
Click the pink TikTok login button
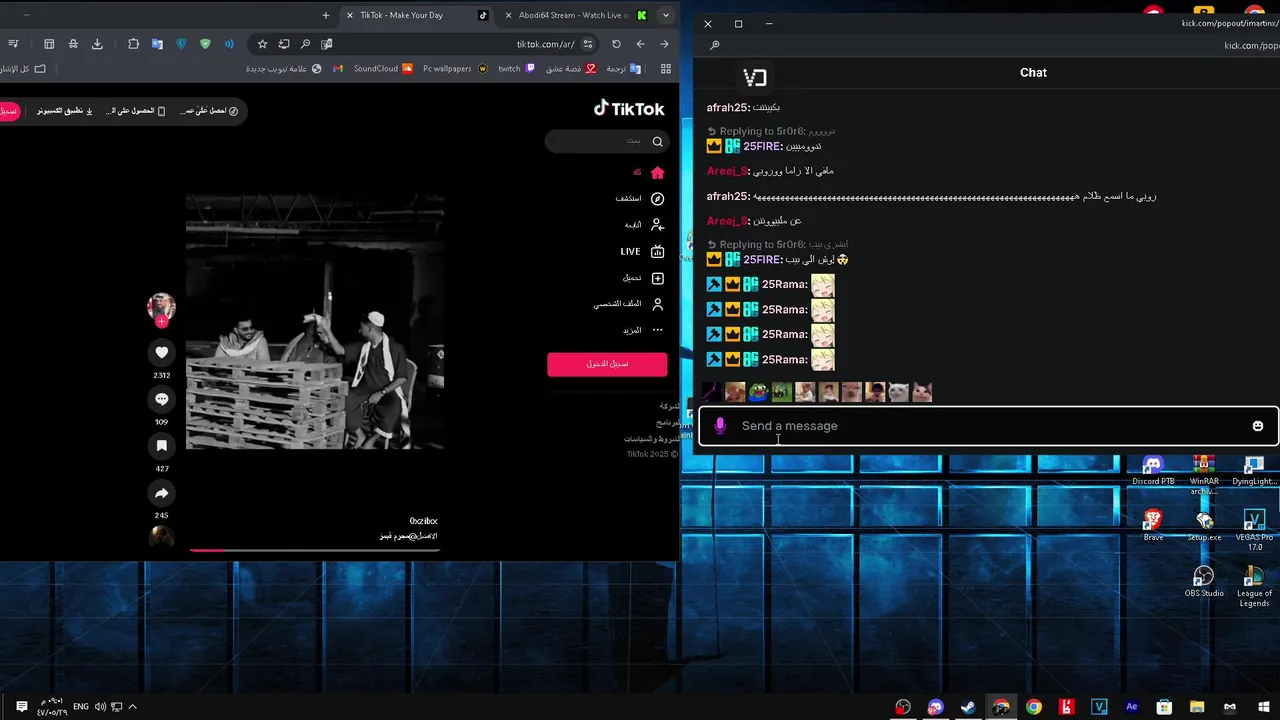coord(607,364)
